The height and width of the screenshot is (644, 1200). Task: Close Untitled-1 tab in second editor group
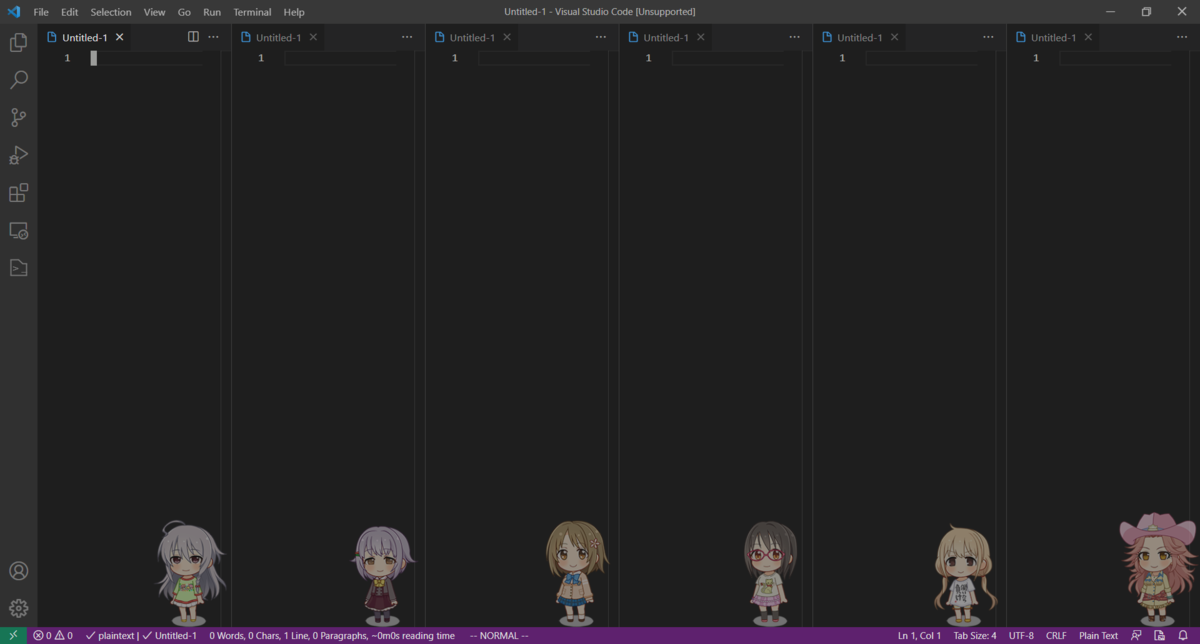(x=313, y=37)
